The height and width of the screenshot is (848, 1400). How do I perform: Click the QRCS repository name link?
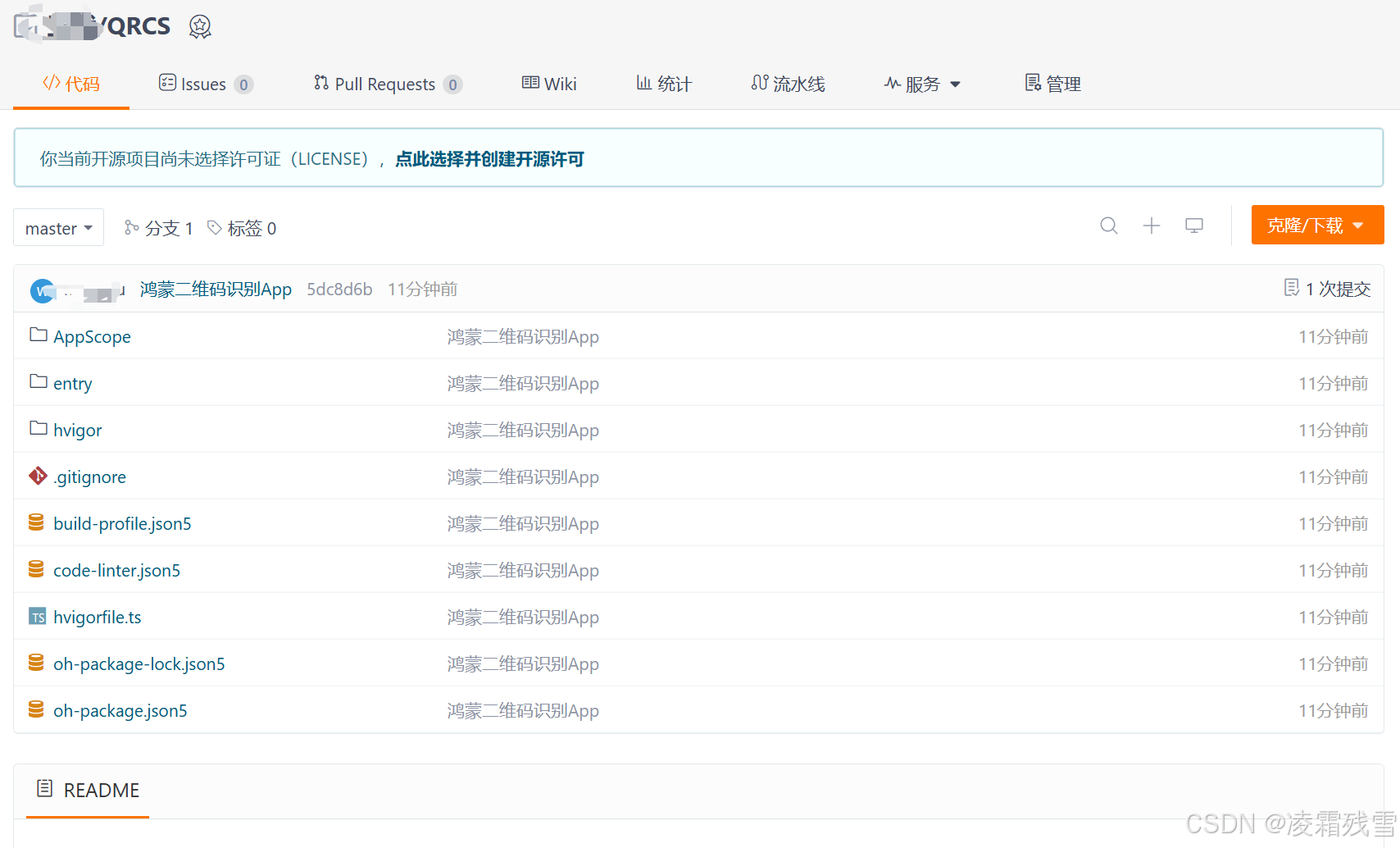(x=139, y=26)
